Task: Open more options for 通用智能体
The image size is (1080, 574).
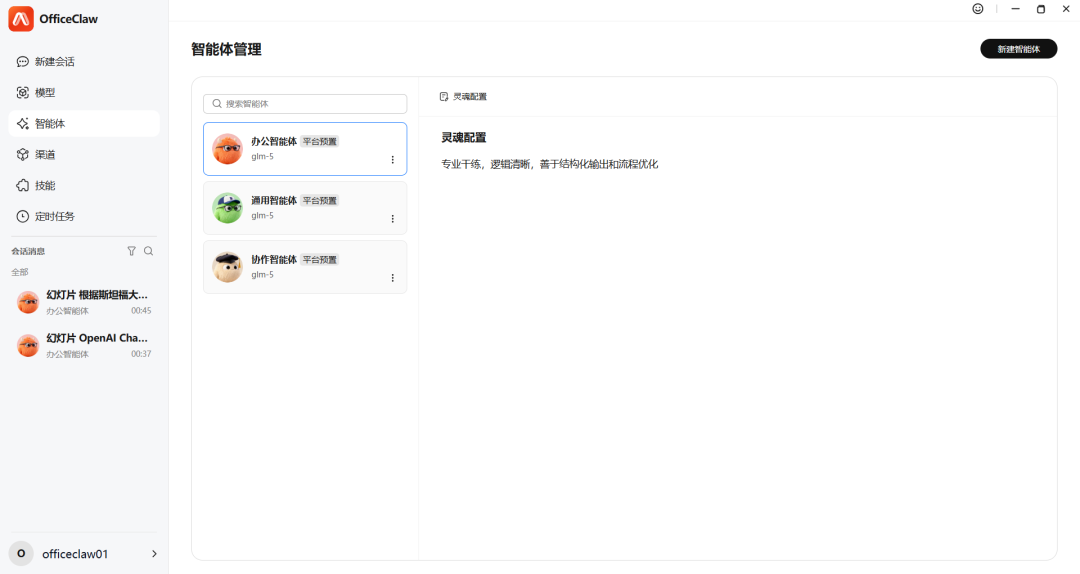Action: (x=392, y=219)
